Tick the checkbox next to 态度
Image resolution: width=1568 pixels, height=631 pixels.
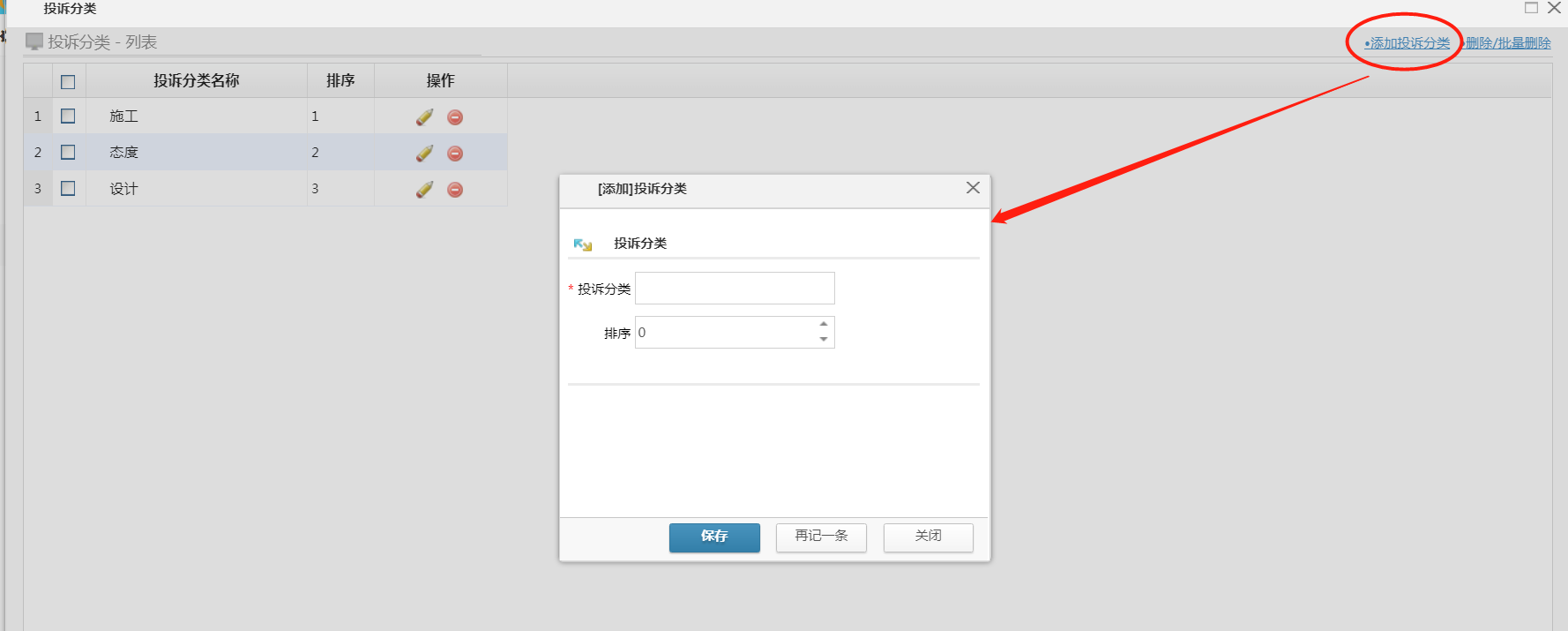(68, 153)
